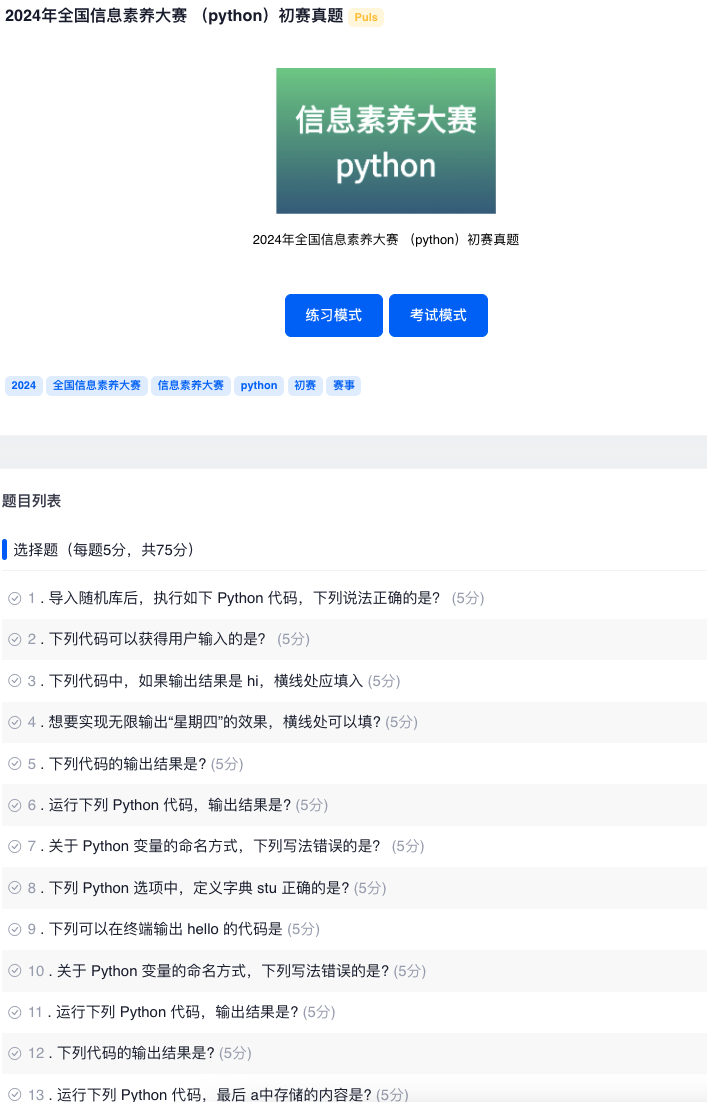Click check icon for question 10
707x1102 pixels.
(15, 971)
